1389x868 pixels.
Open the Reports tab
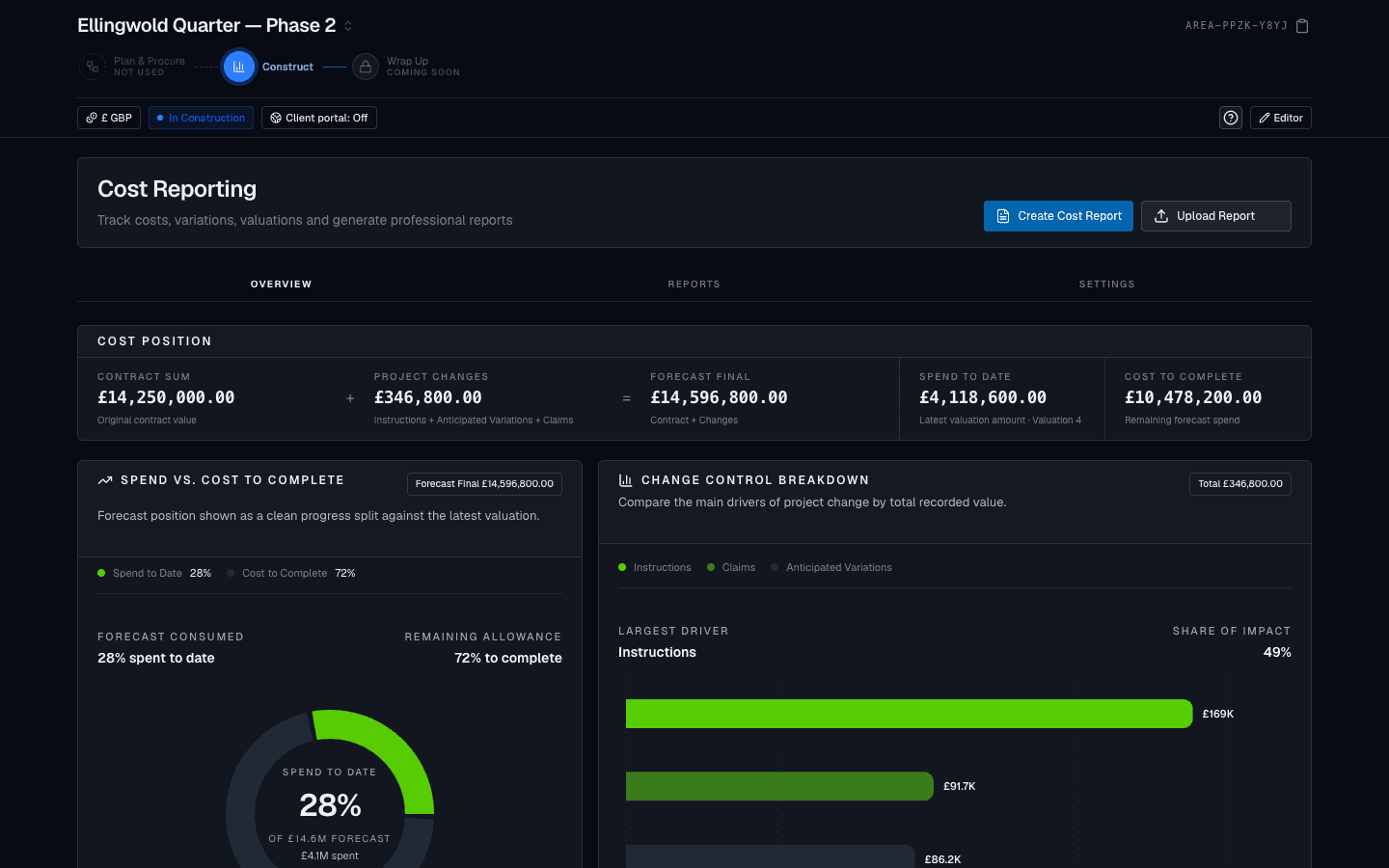click(694, 285)
